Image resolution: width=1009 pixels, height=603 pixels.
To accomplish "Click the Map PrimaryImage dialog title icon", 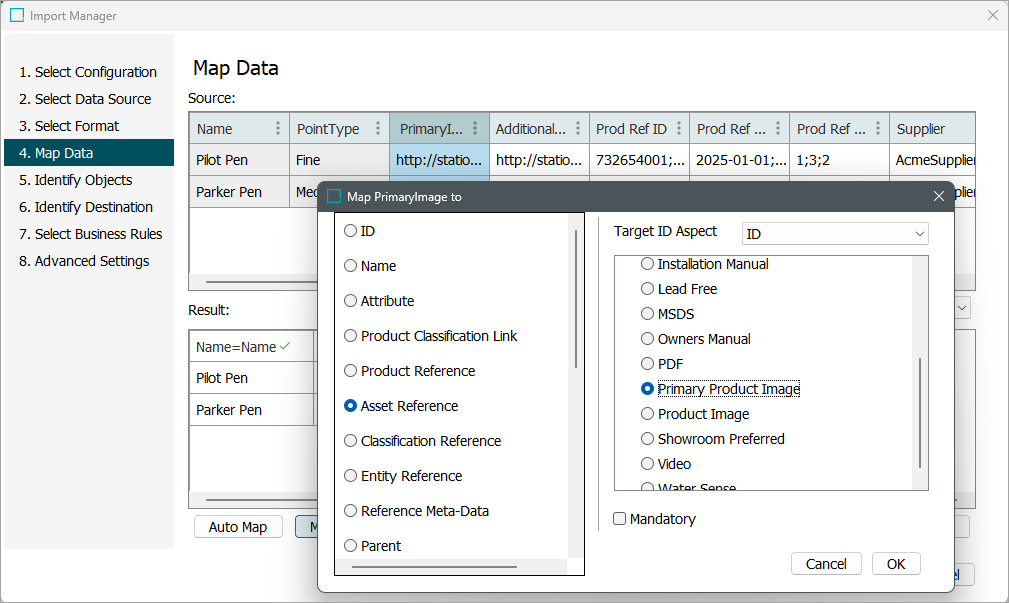I will 334,197.
